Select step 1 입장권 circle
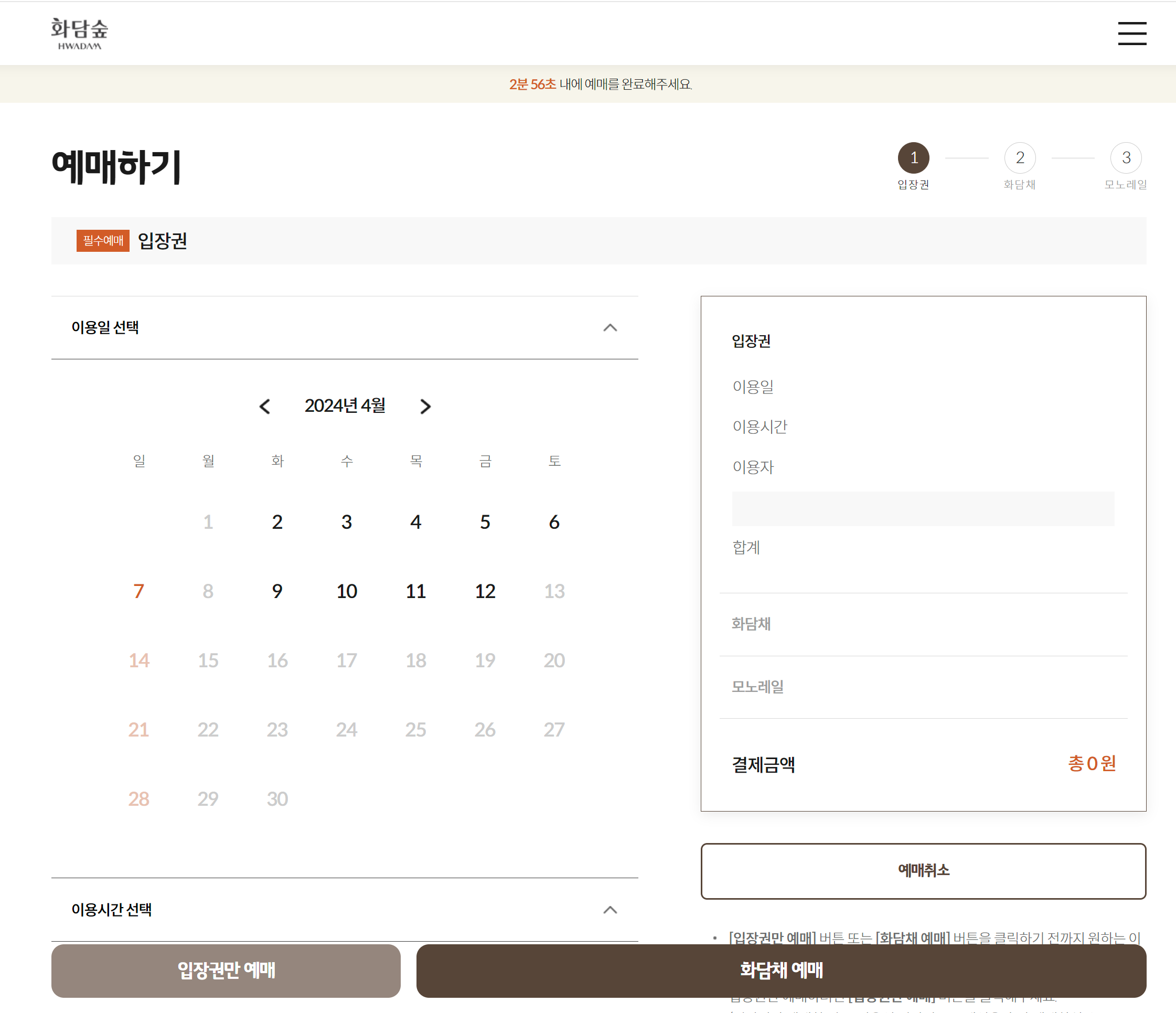This screenshot has width=1176, height=1013. tap(913, 158)
